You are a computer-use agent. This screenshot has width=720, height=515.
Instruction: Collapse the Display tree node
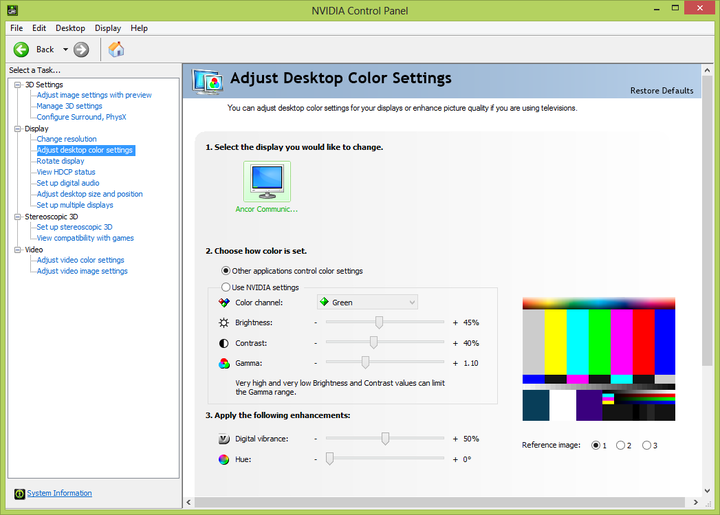coord(17,129)
